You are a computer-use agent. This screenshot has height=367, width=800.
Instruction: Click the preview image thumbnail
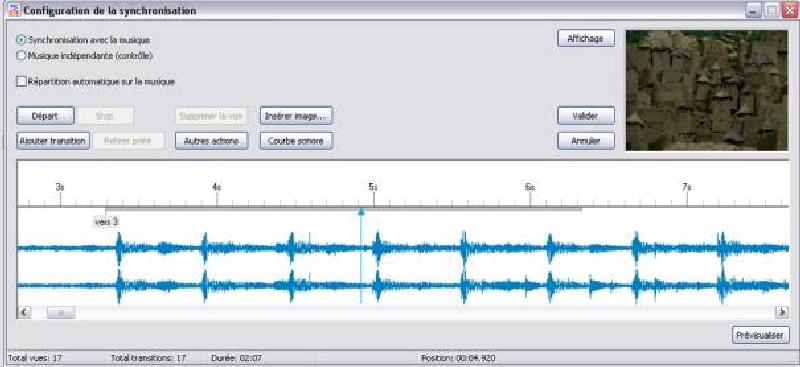(x=707, y=90)
